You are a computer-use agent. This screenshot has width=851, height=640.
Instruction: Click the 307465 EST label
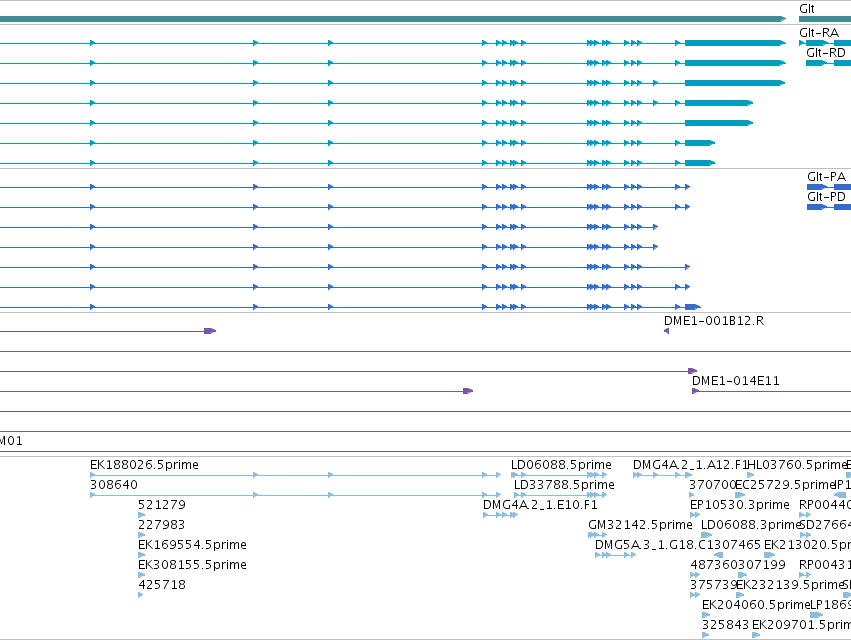pos(737,544)
